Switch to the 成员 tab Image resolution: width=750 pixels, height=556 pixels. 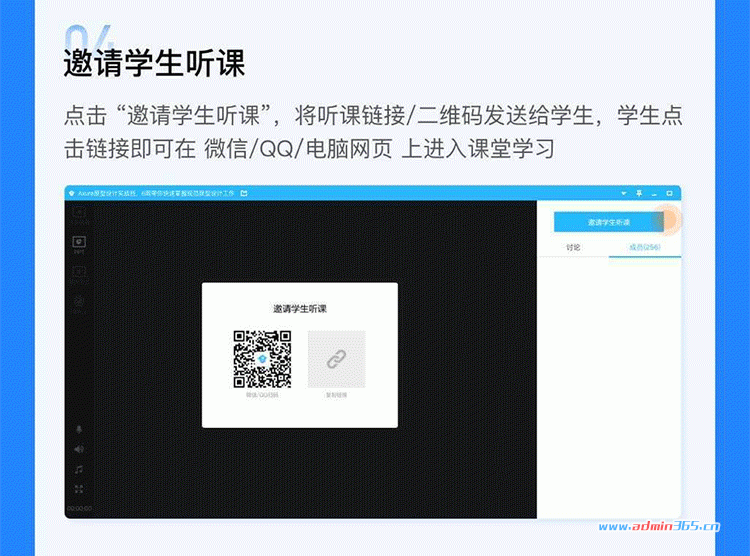click(645, 247)
